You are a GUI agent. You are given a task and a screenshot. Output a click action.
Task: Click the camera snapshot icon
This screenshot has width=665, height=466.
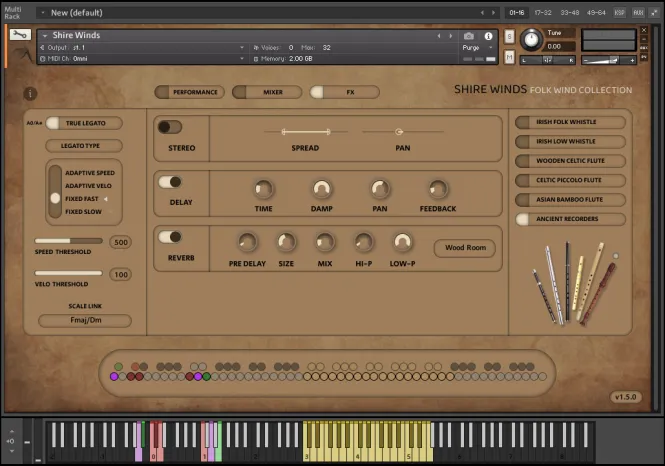(x=469, y=36)
